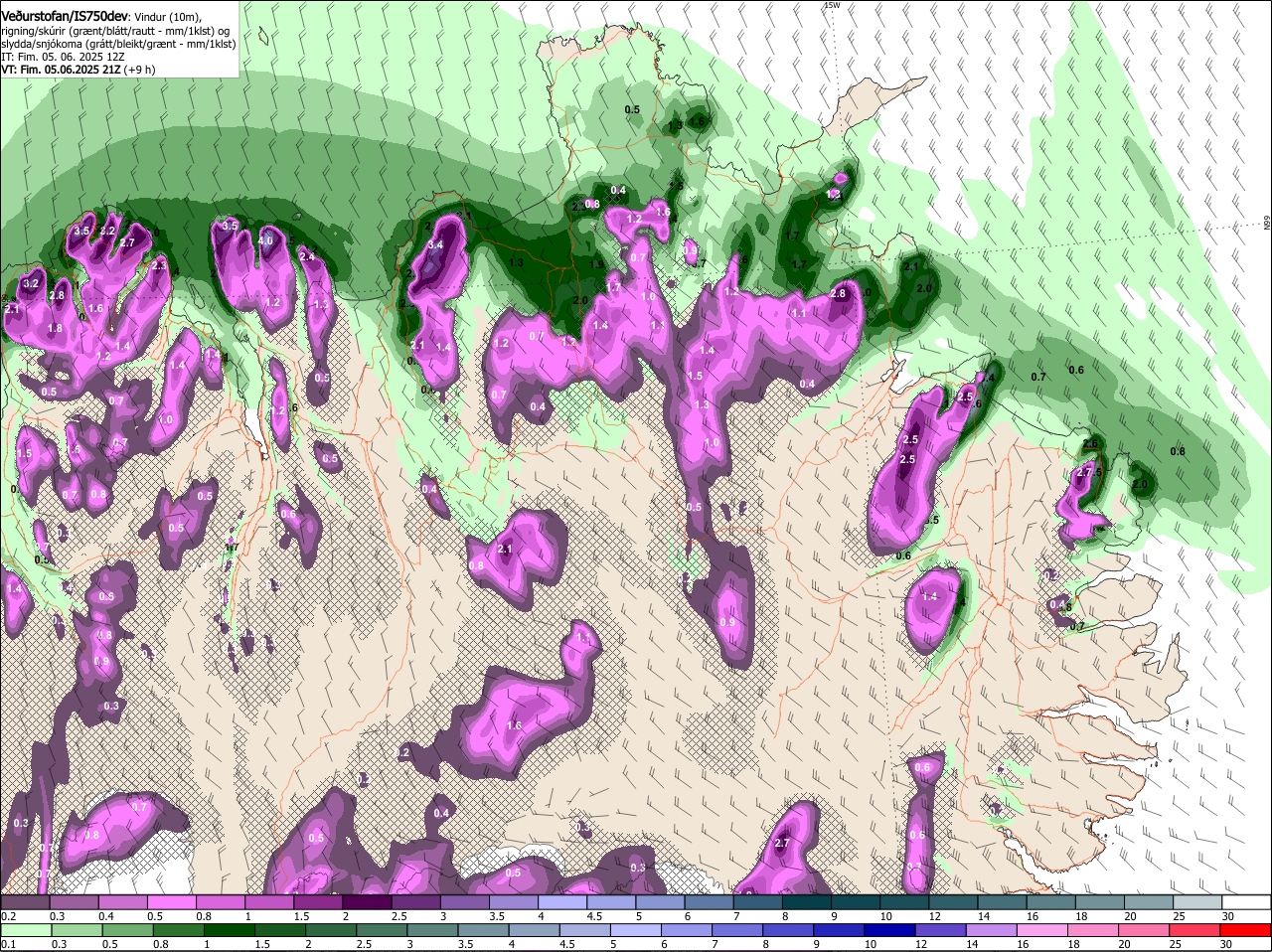Click the dark green rain-scale swatch between 1 and 1.5
Image resolution: width=1272 pixels, height=952 pixels.
[x=231, y=930]
